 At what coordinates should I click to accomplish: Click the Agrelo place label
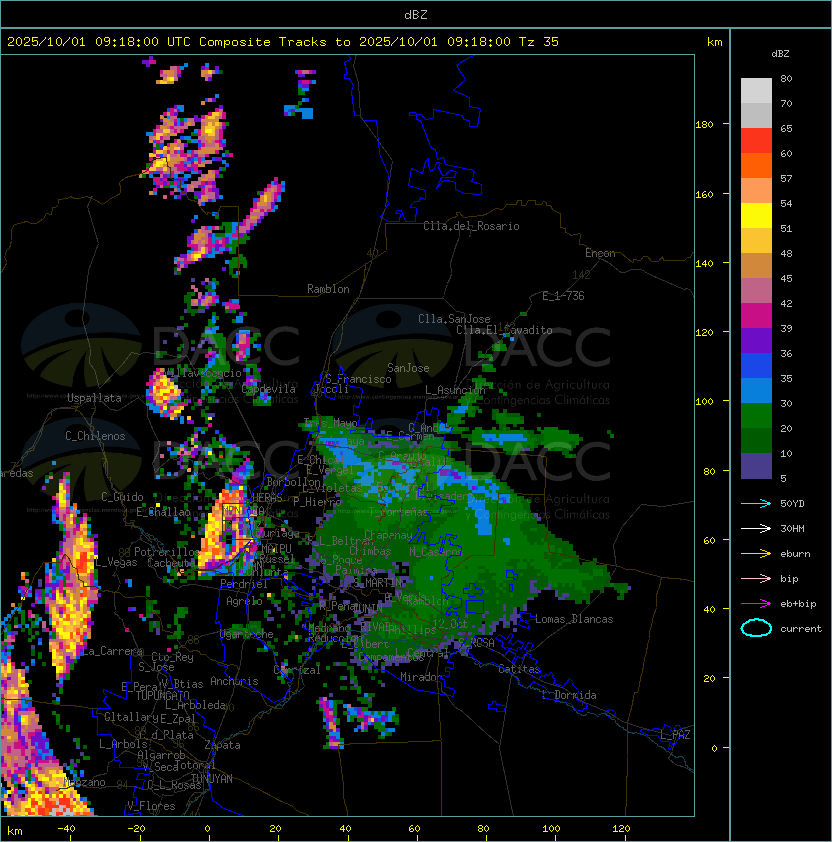[x=244, y=601]
